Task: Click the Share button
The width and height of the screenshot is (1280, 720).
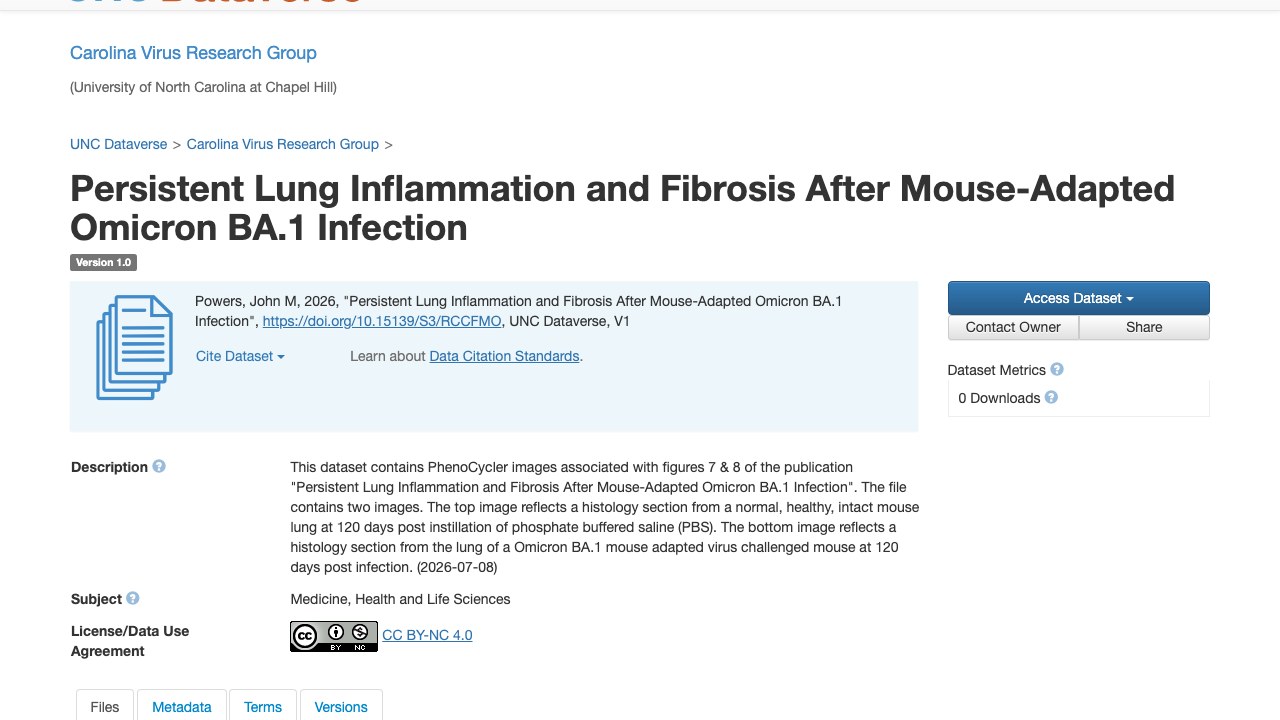Action: (x=1144, y=327)
